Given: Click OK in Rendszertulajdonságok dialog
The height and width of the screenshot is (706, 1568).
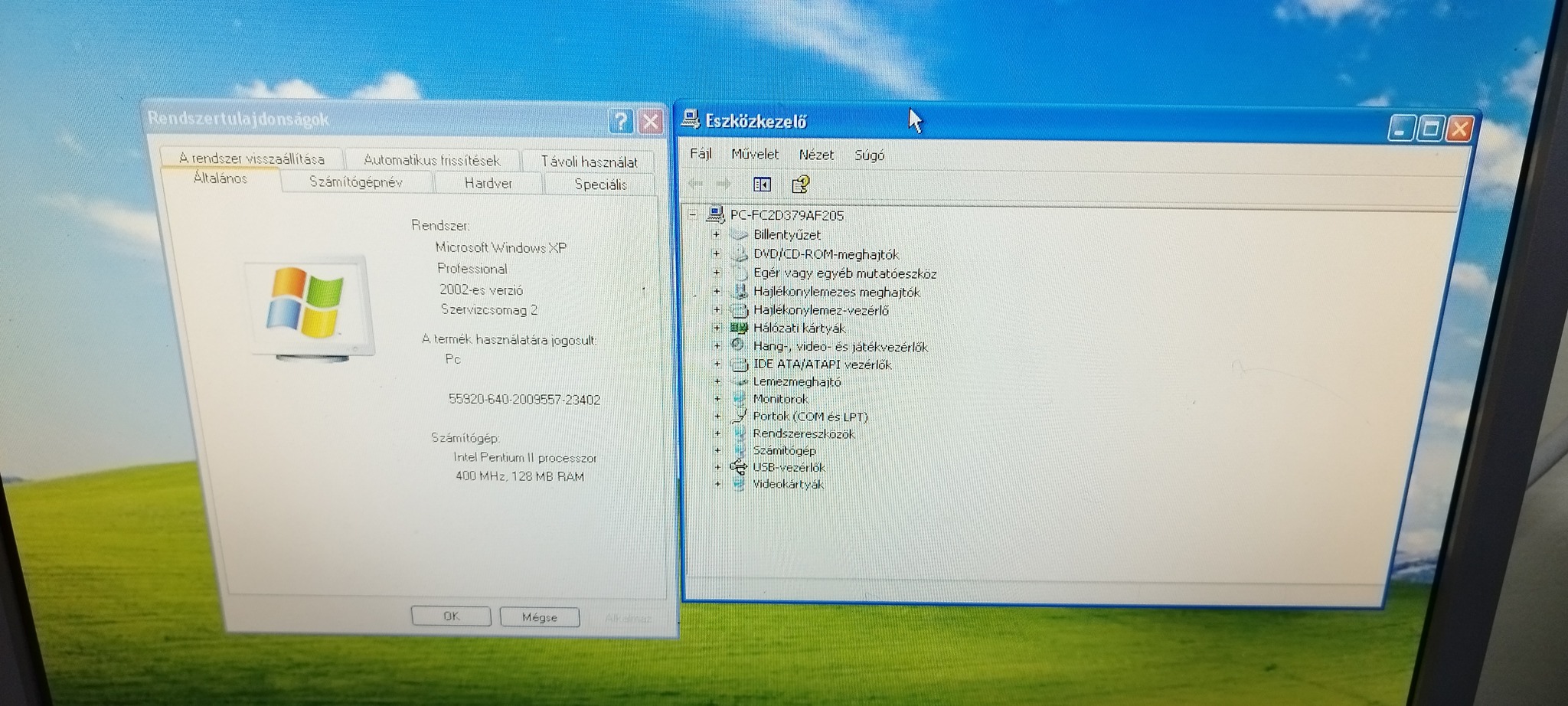Looking at the screenshot, I should click(x=451, y=616).
